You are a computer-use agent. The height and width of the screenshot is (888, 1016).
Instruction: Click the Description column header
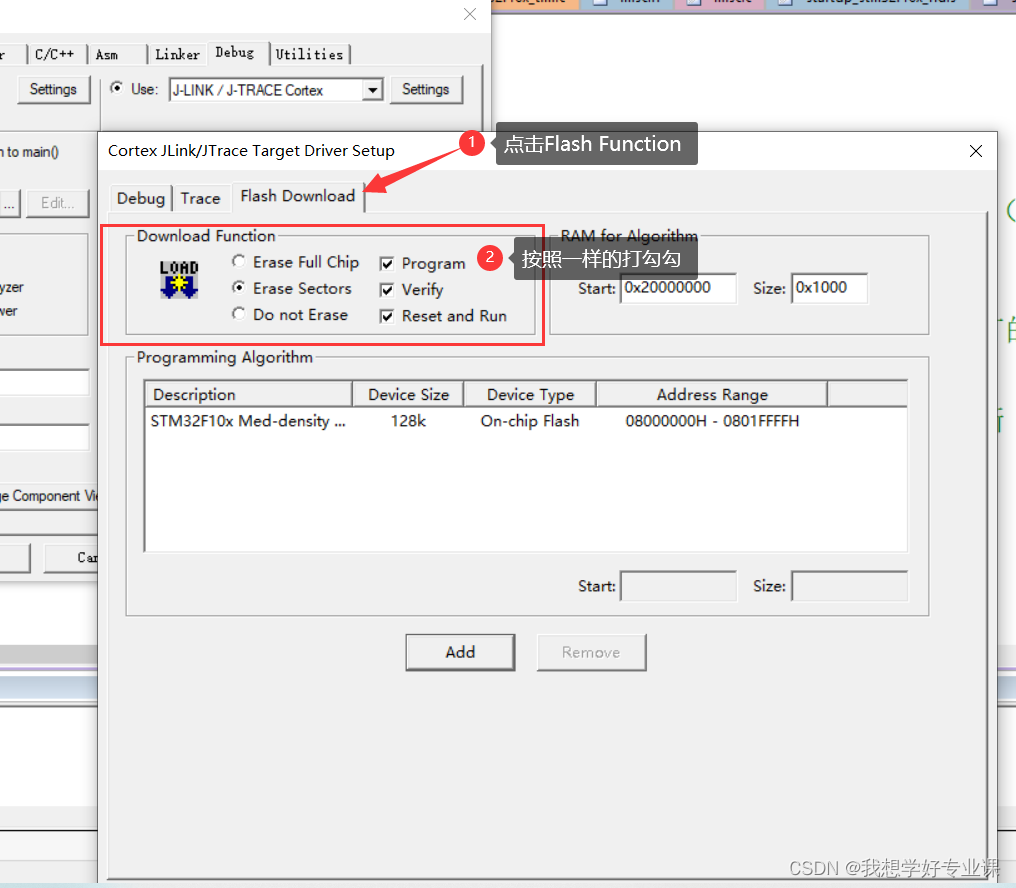[249, 394]
